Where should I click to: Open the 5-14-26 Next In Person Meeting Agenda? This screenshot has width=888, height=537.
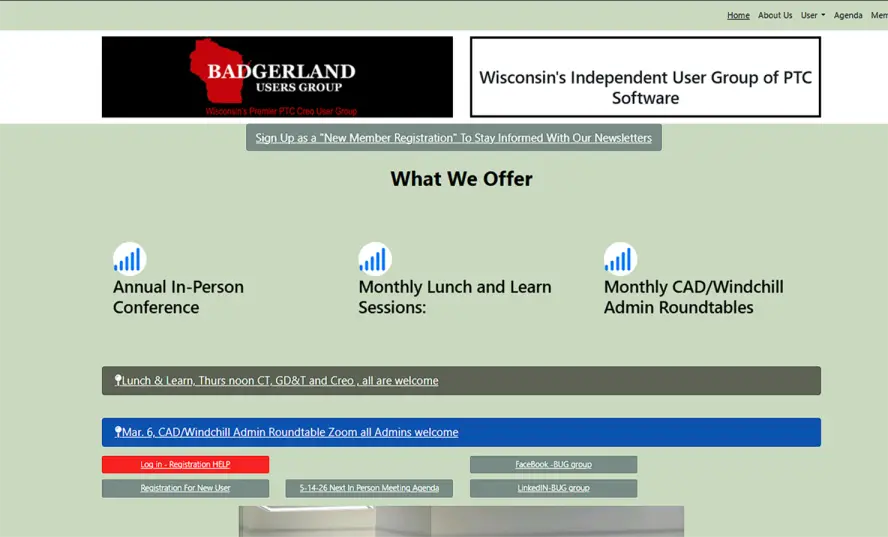[x=369, y=488]
